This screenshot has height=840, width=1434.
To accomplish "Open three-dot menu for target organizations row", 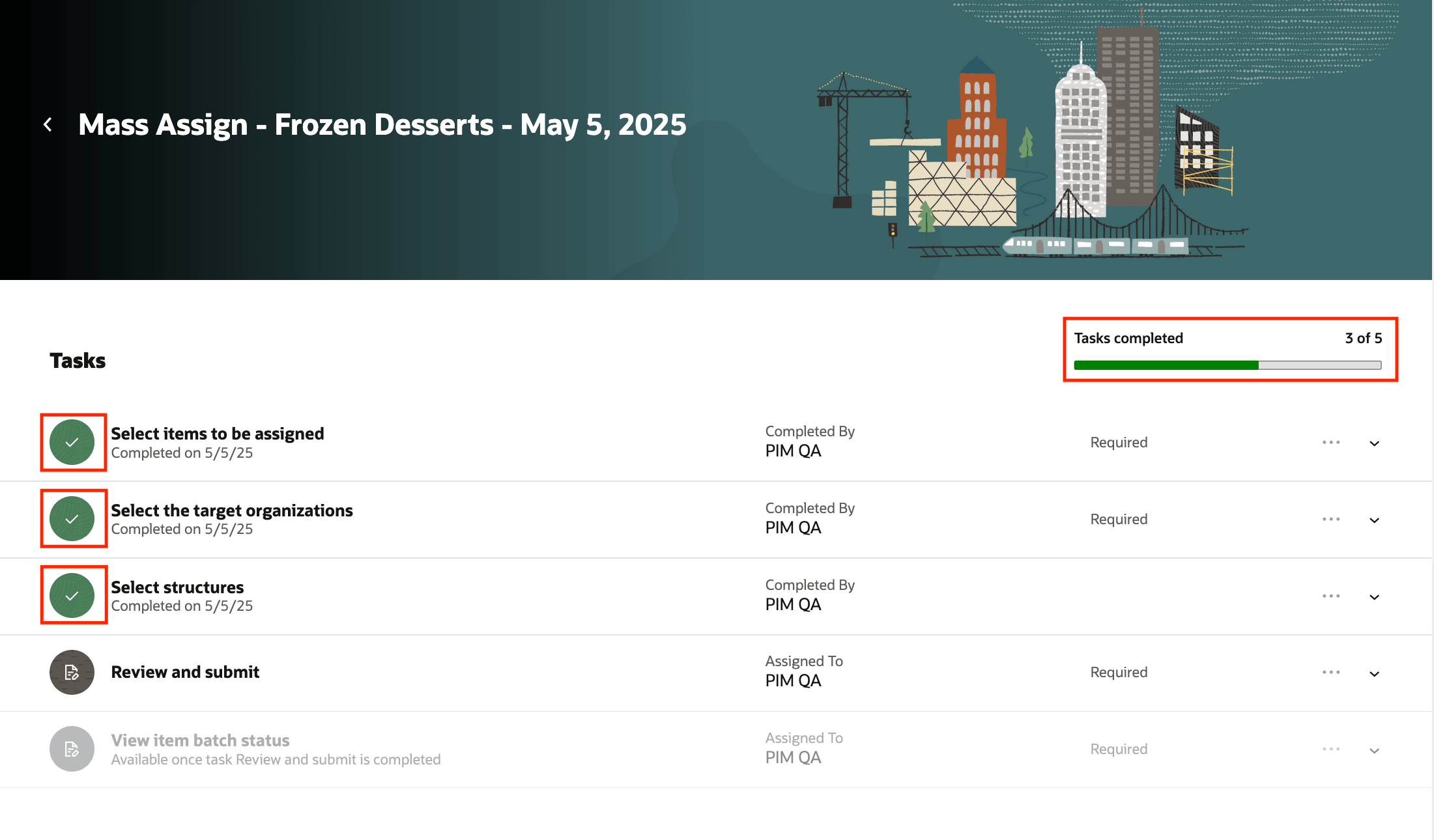I will click(x=1331, y=519).
